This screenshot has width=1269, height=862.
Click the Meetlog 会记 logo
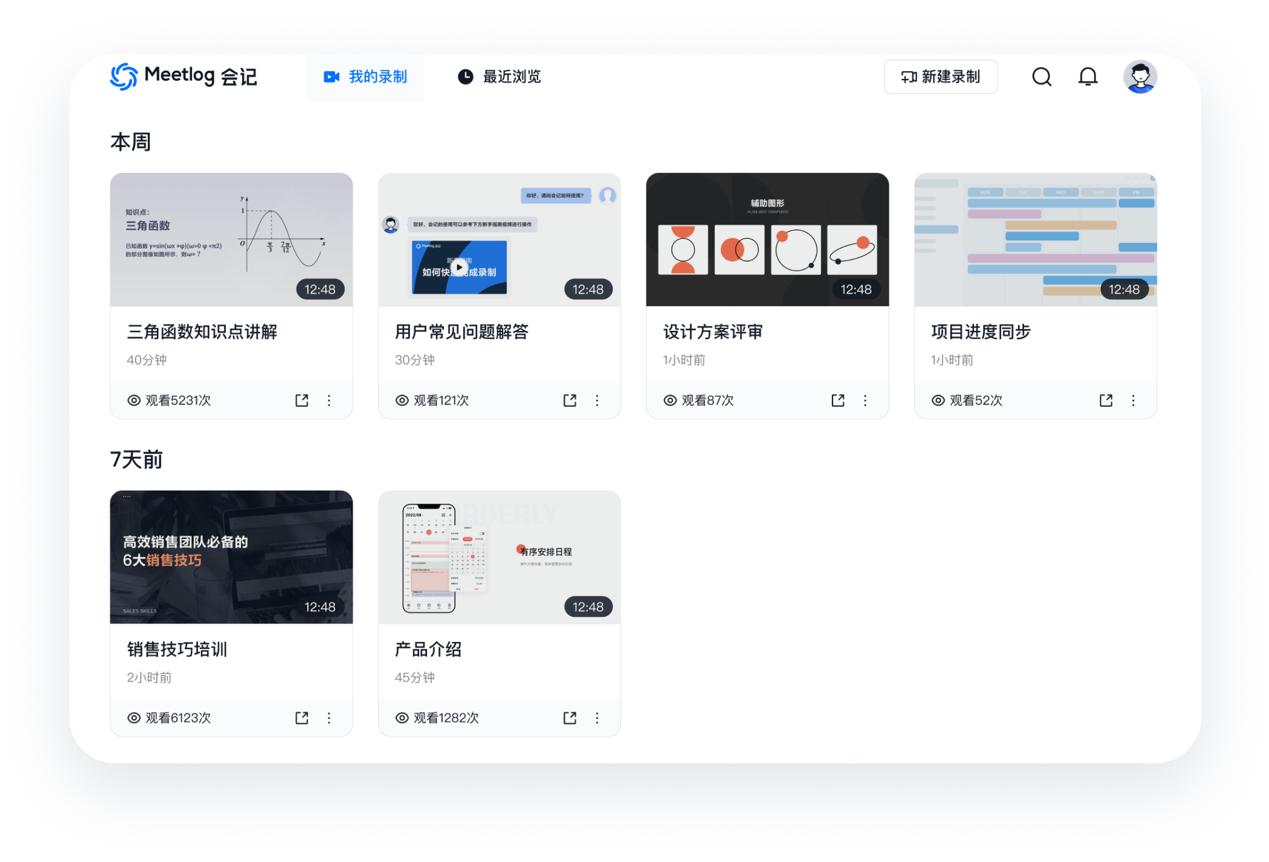[x=183, y=76]
